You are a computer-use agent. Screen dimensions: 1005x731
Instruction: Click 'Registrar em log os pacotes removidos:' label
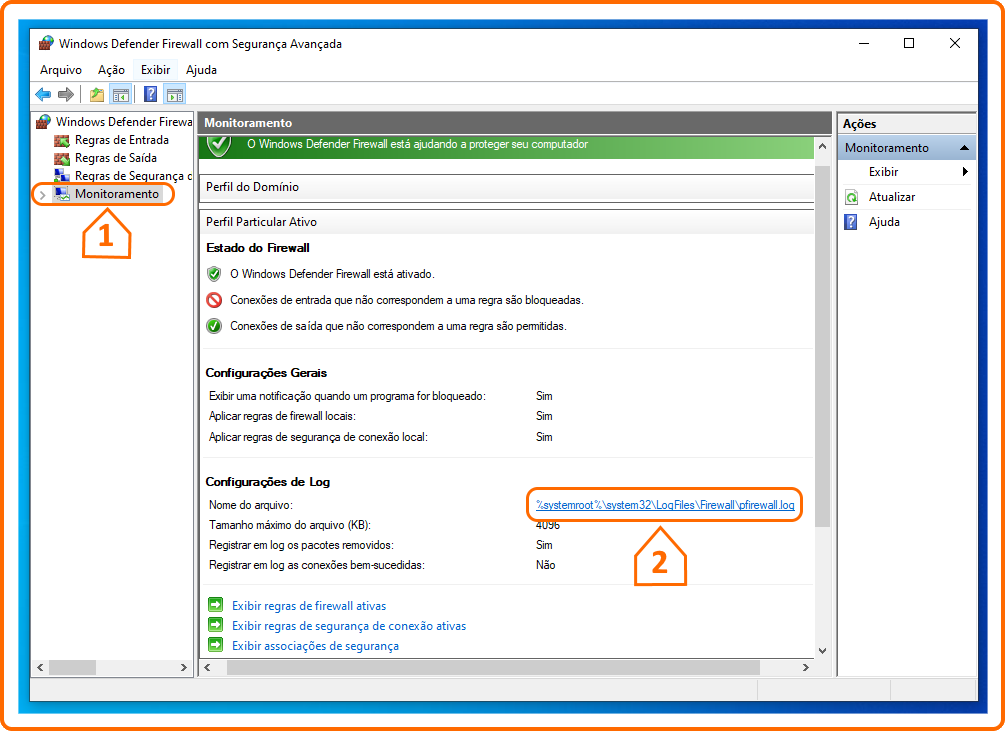point(301,545)
